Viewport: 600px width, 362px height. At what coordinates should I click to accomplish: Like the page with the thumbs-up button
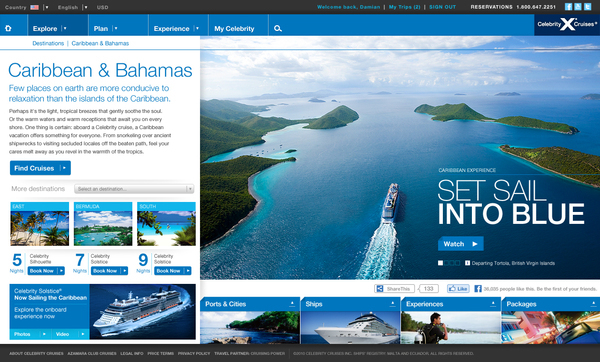(458, 289)
